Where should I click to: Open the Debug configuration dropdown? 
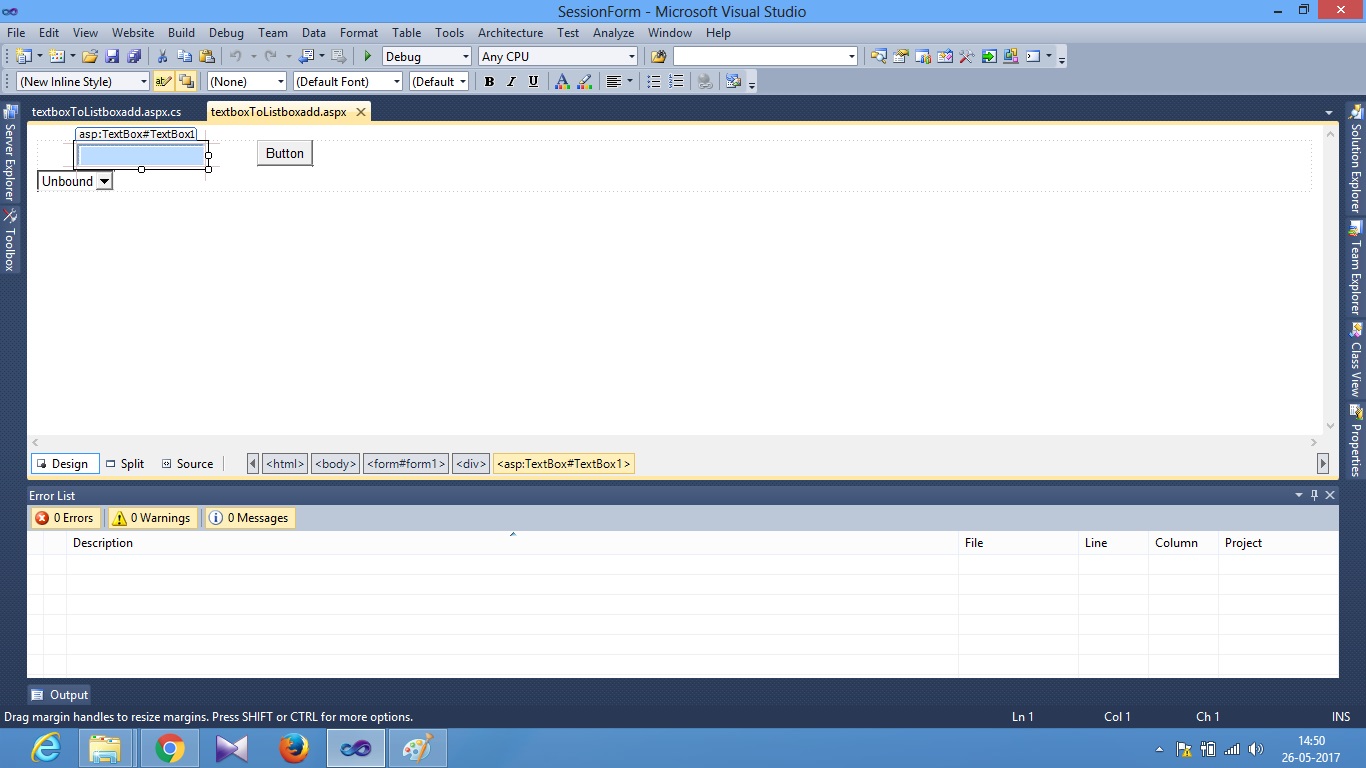466,56
